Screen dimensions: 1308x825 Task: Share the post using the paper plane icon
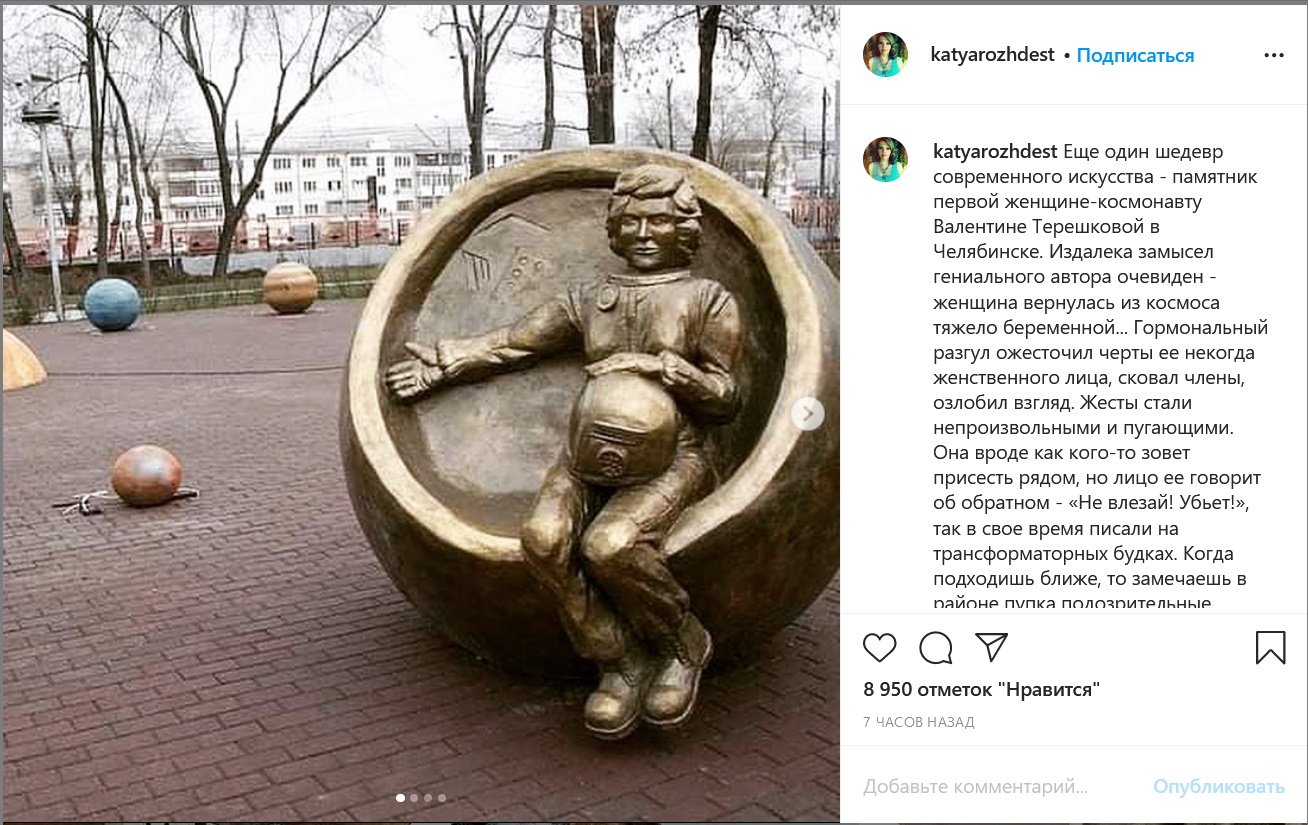[991, 647]
